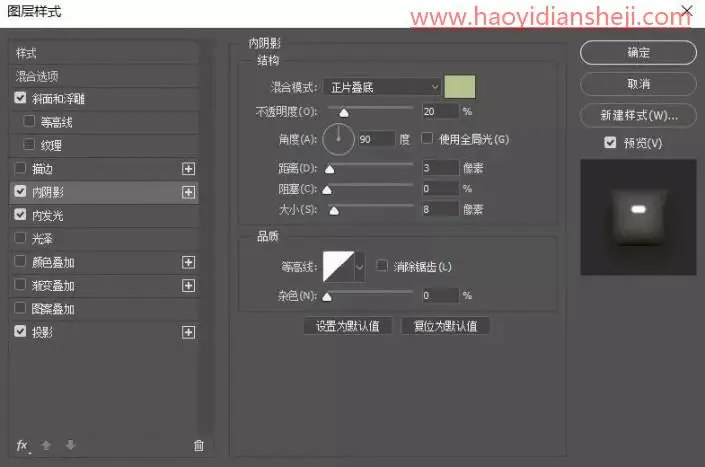Select the 内发光 row label
The image size is (705, 467).
click(x=48, y=216)
